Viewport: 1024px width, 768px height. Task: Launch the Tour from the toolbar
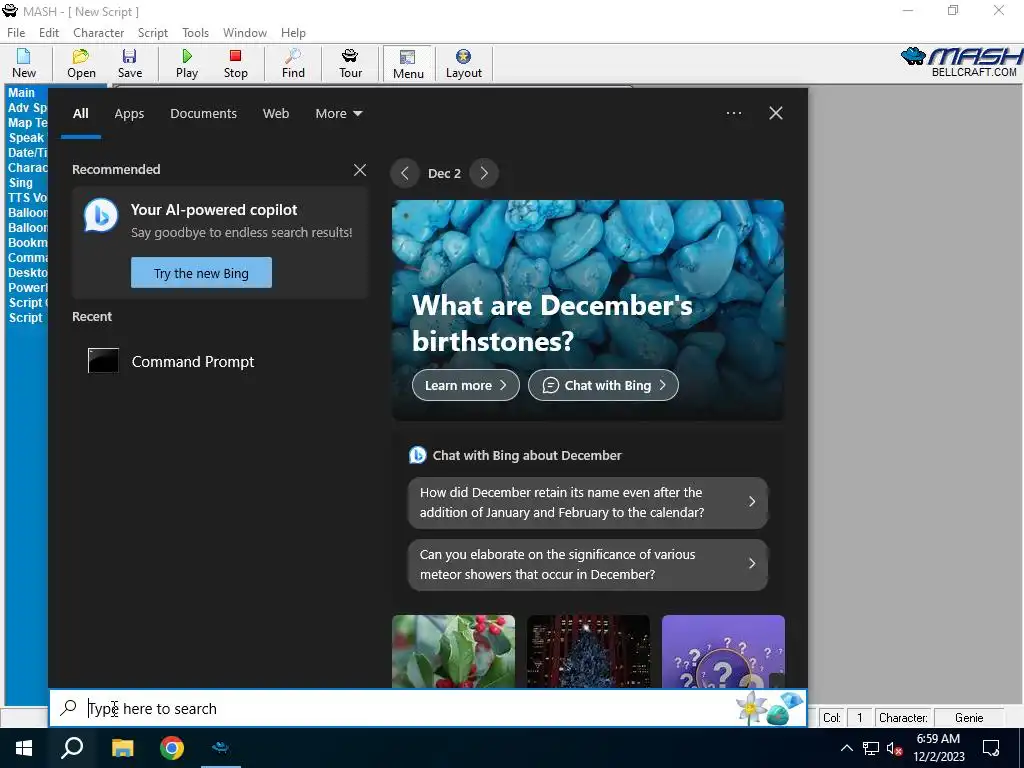[350, 63]
